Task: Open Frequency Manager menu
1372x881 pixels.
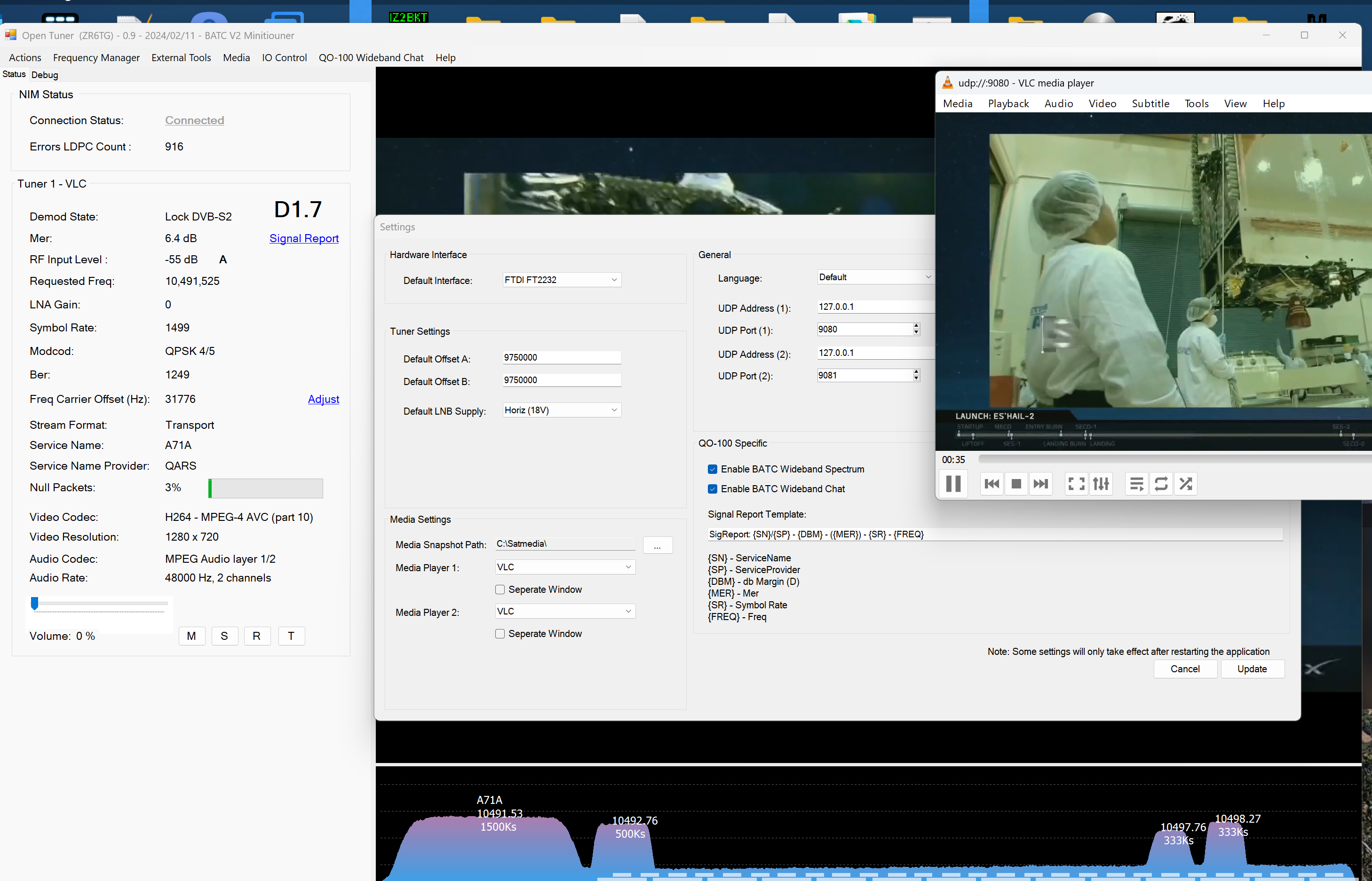Action: tap(96, 58)
